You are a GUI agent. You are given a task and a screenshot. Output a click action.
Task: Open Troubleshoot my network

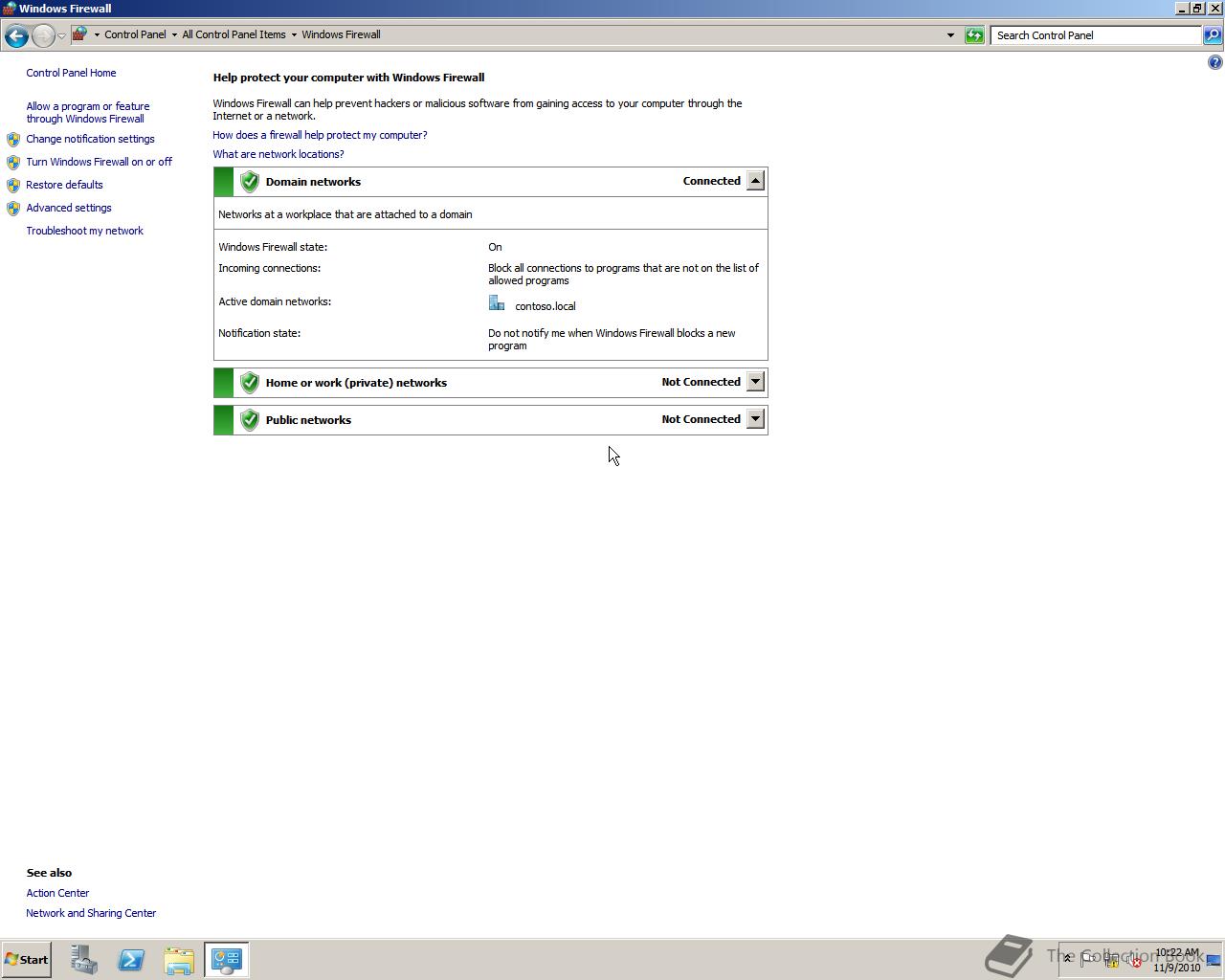(x=84, y=231)
